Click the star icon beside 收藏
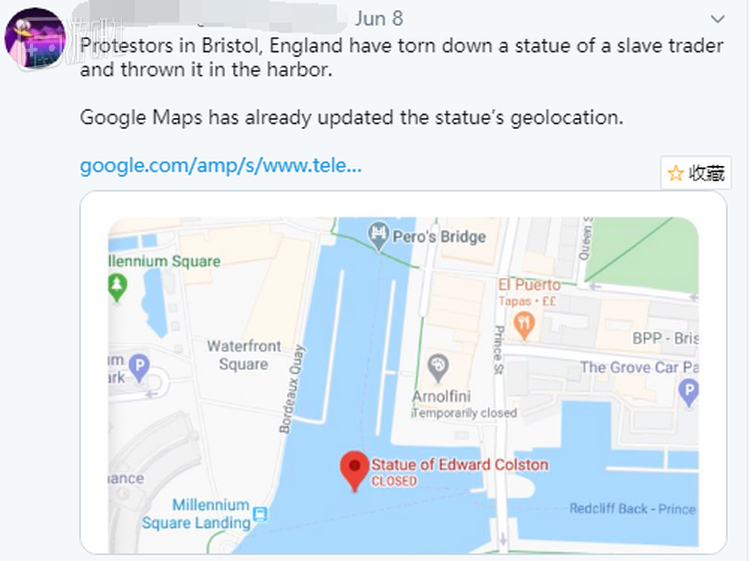 point(676,173)
